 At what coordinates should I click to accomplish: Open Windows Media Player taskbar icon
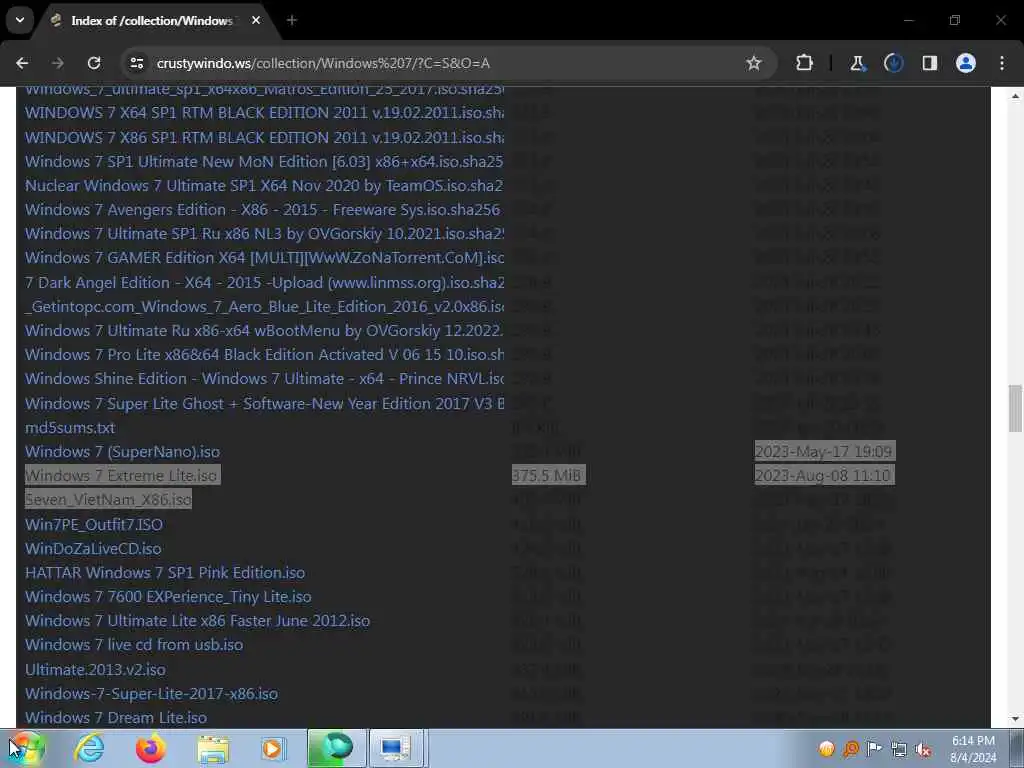click(x=272, y=748)
